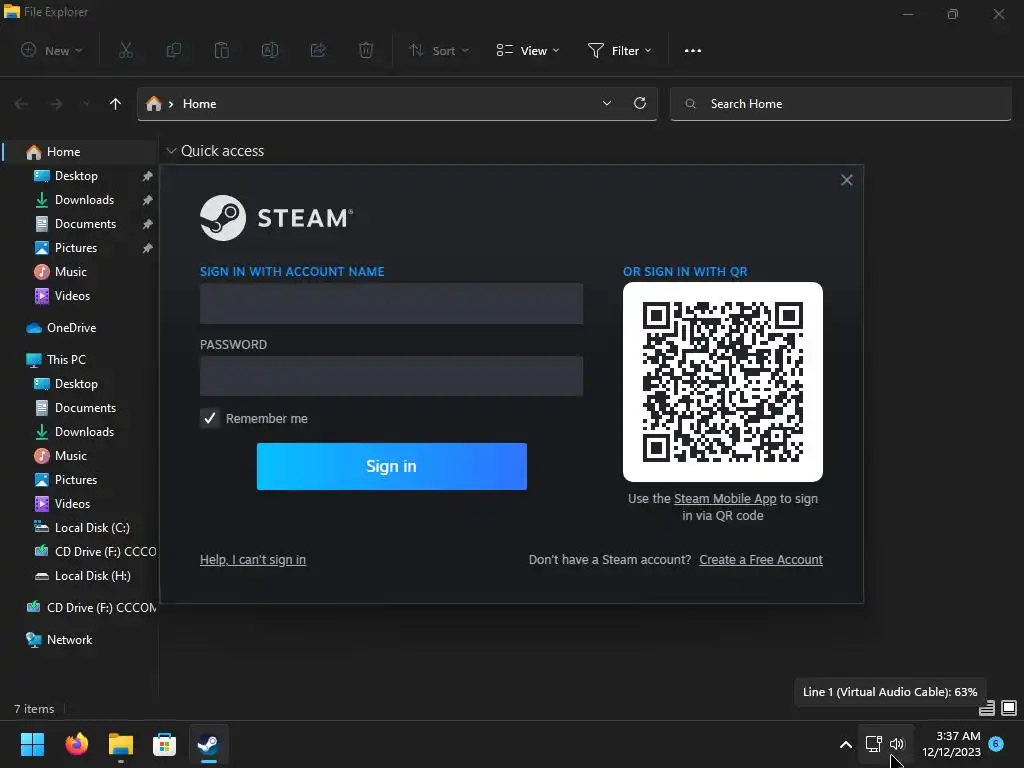Open the View dropdown
This screenshot has width=1024, height=768.
(x=528, y=50)
